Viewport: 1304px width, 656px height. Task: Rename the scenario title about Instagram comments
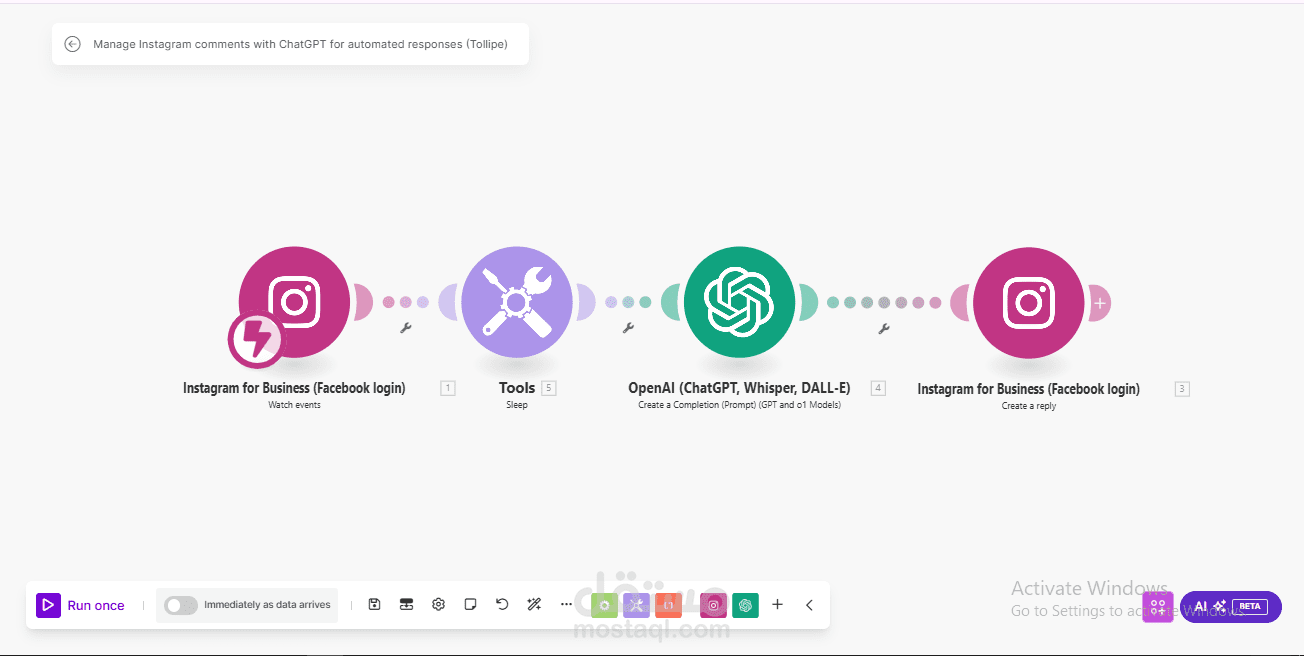point(300,44)
